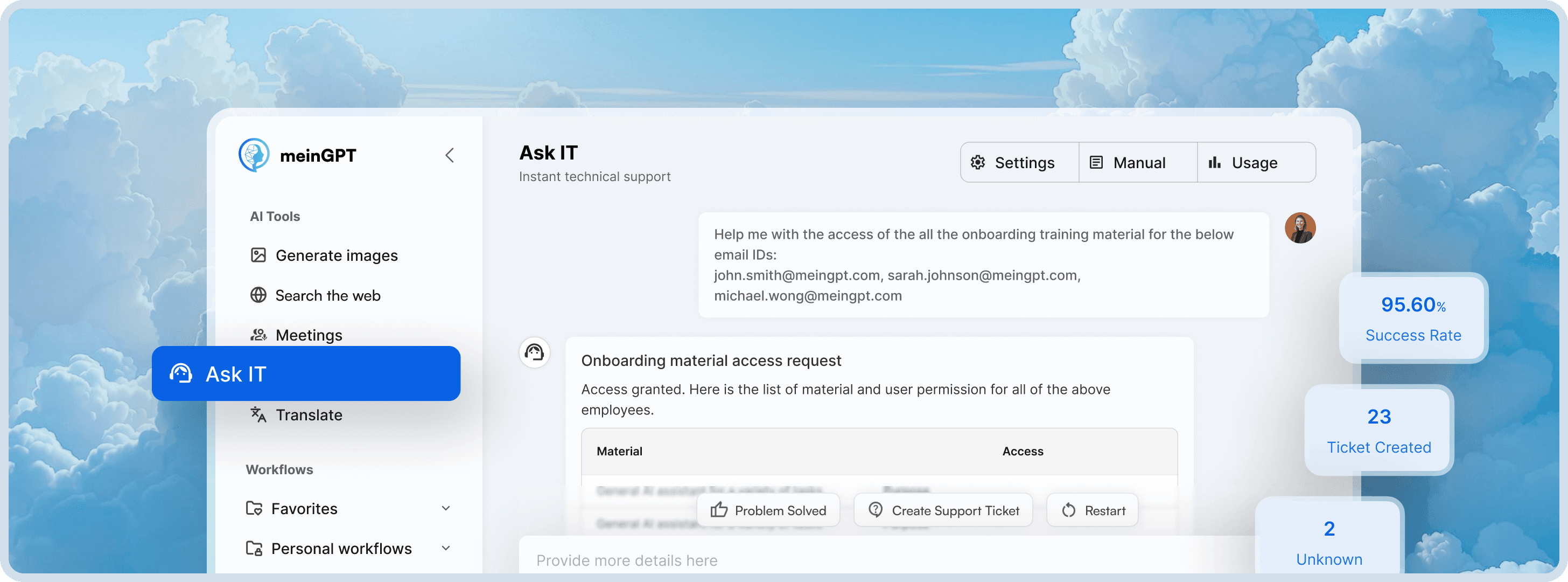This screenshot has height=582, width=1568.
Task: Open Generate images tool
Action: pyautogui.click(x=336, y=255)
